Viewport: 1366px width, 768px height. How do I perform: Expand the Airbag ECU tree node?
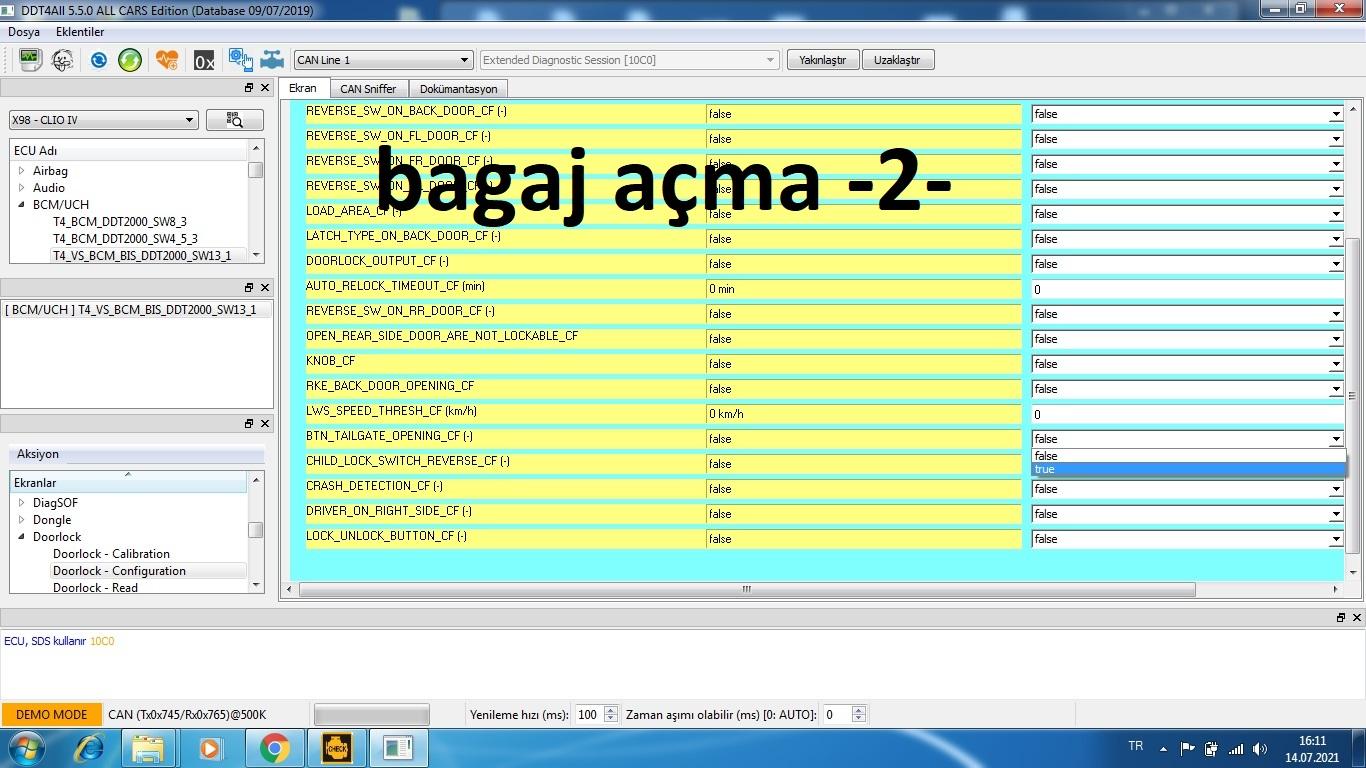(22, 171)
